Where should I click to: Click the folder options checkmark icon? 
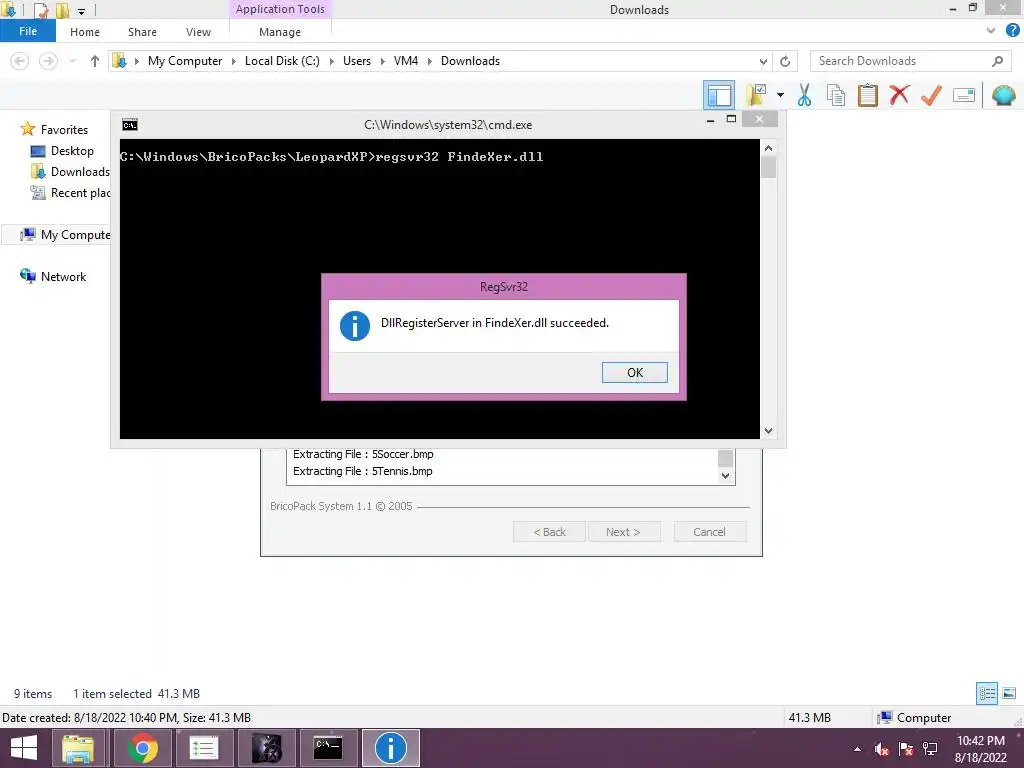click(x=757, y=95)
